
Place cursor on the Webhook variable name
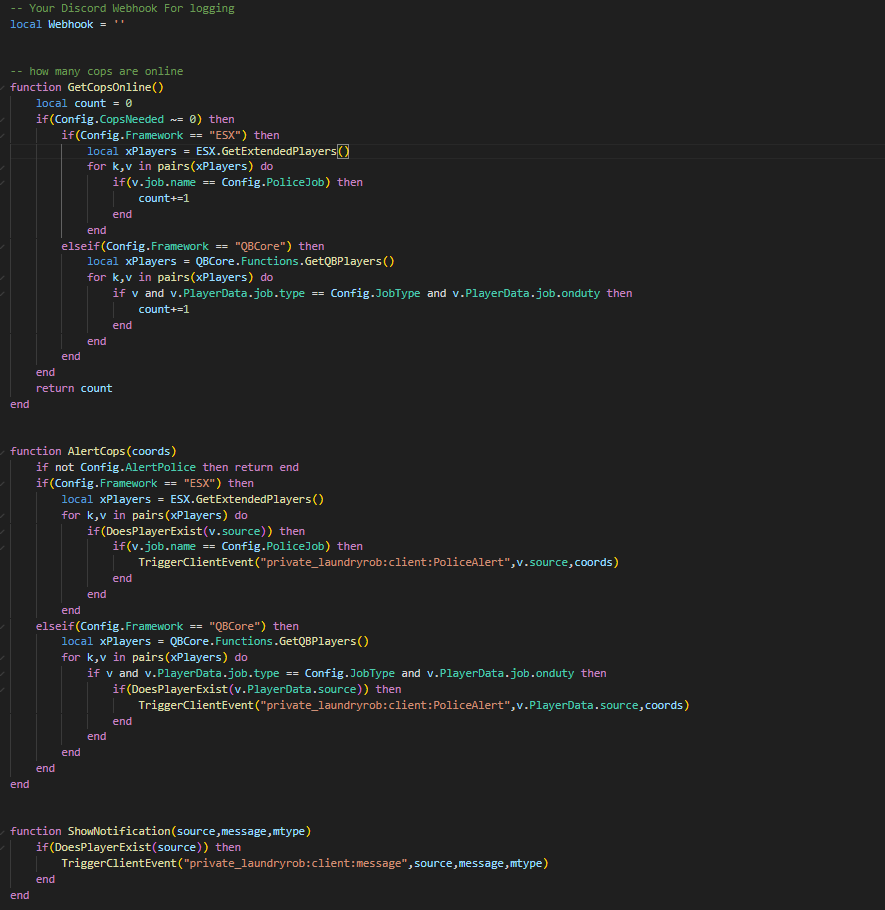(x=71, y=24)
